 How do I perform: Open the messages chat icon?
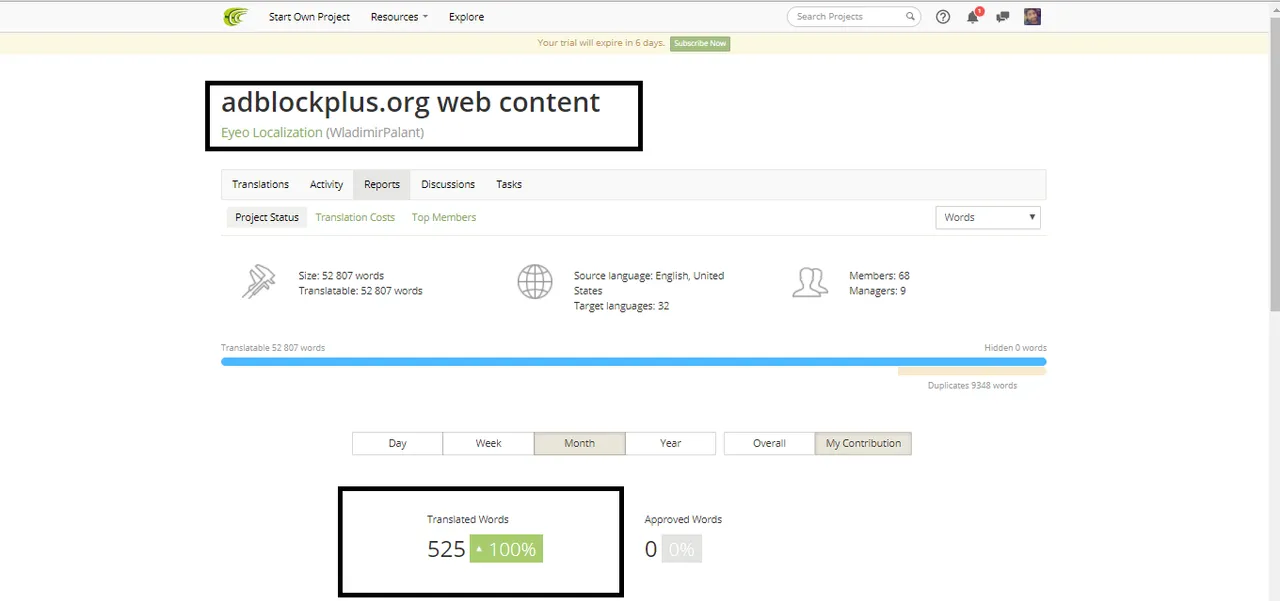tap(1002, 17)
